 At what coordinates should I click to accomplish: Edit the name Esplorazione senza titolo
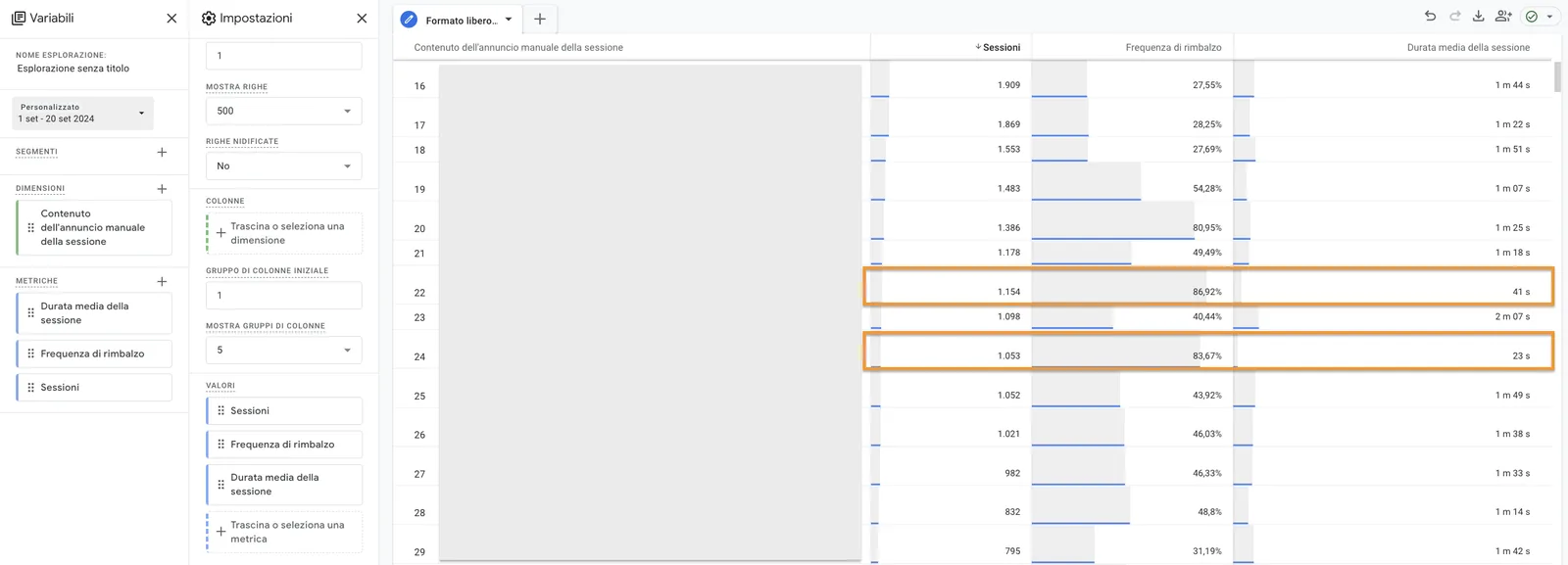[x=73, y=69]
